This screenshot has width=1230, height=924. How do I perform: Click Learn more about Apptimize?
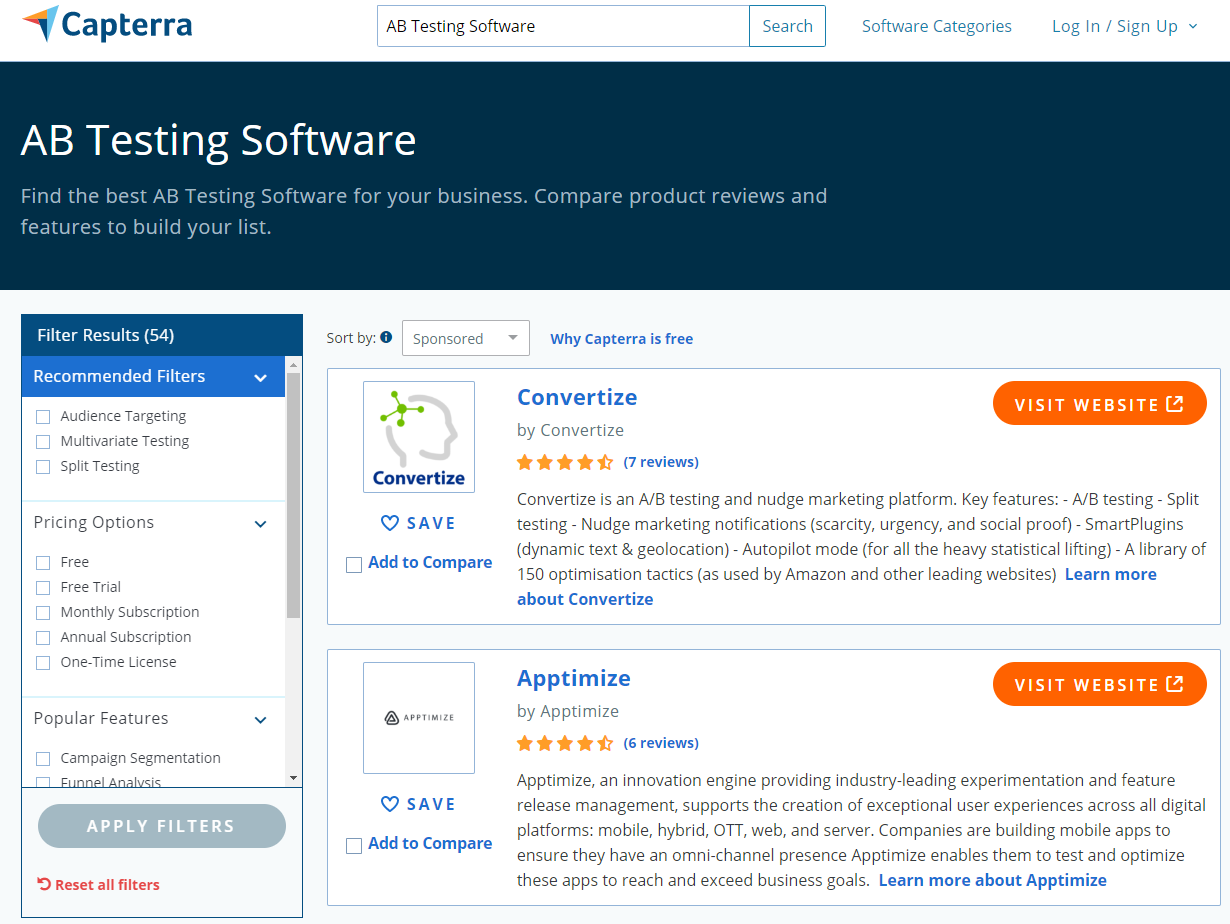coord(993,880)
